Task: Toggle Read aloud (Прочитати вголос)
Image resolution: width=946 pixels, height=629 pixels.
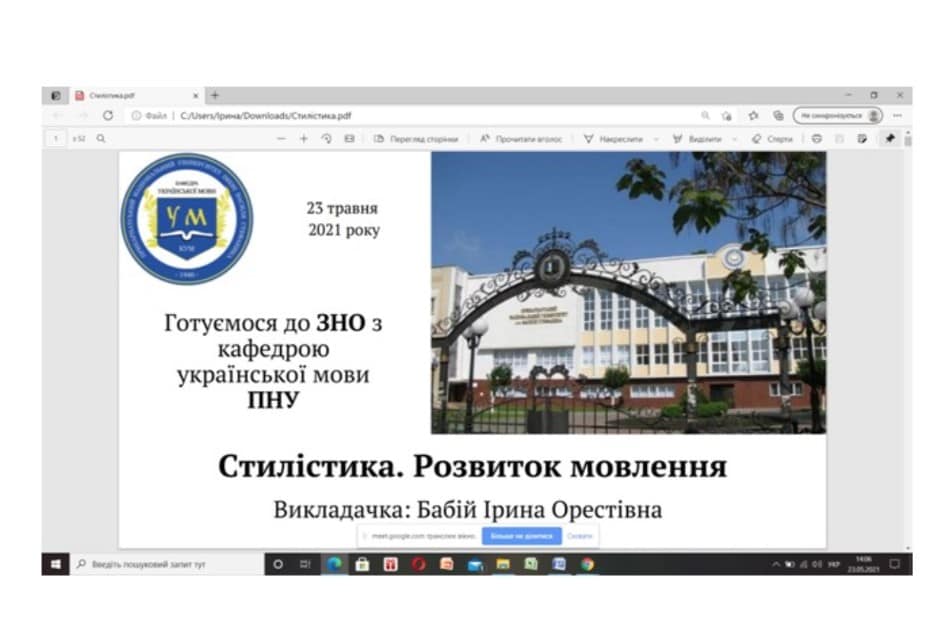Action: click(521, 139)
